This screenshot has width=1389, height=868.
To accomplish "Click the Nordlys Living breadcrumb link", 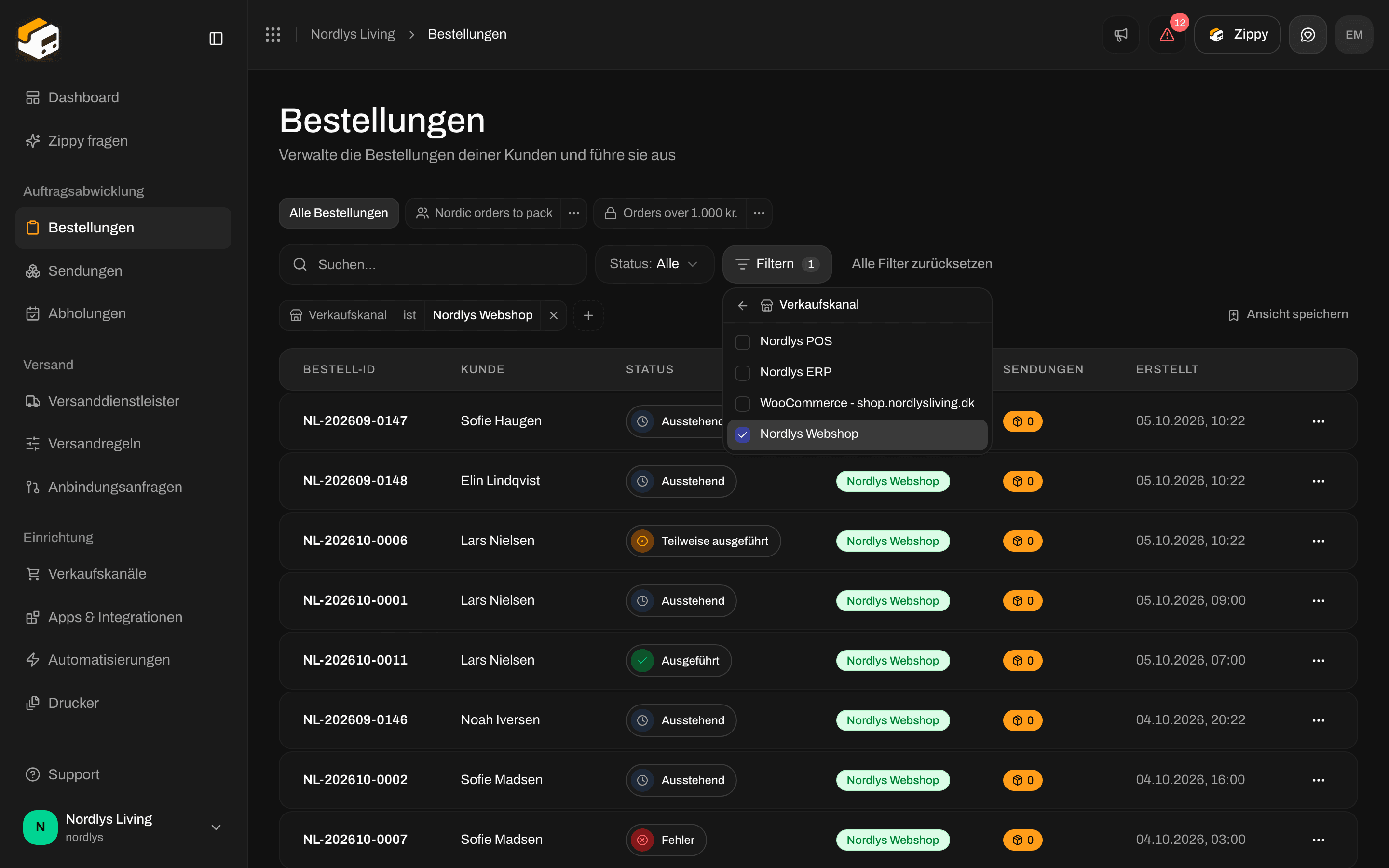I will coord(353,34).
